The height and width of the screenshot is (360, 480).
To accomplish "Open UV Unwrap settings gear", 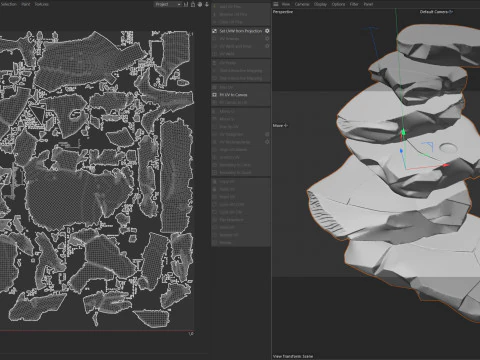I will point(267,39).
